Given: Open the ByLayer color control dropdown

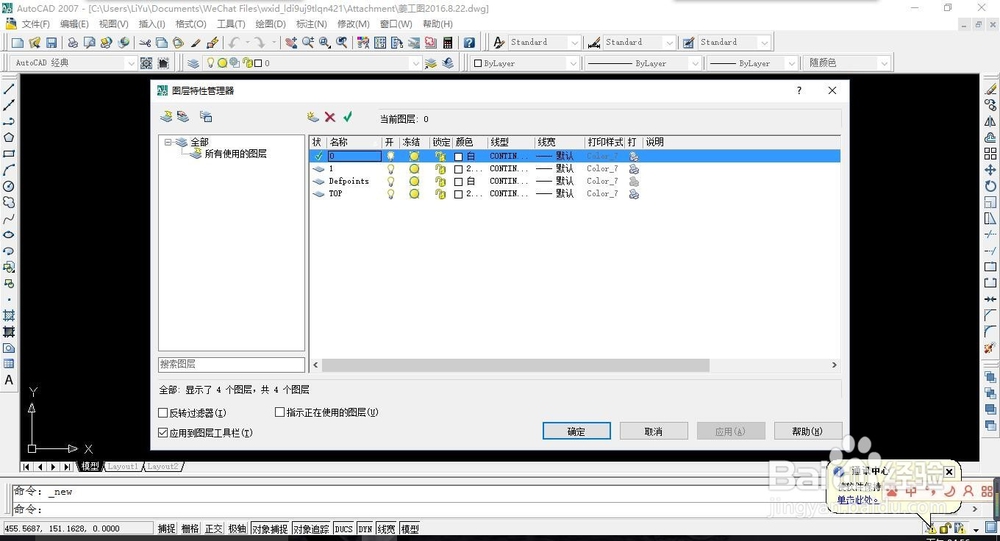Looking at the screenshot, I should pyautogui.click(x=572, y=63).
